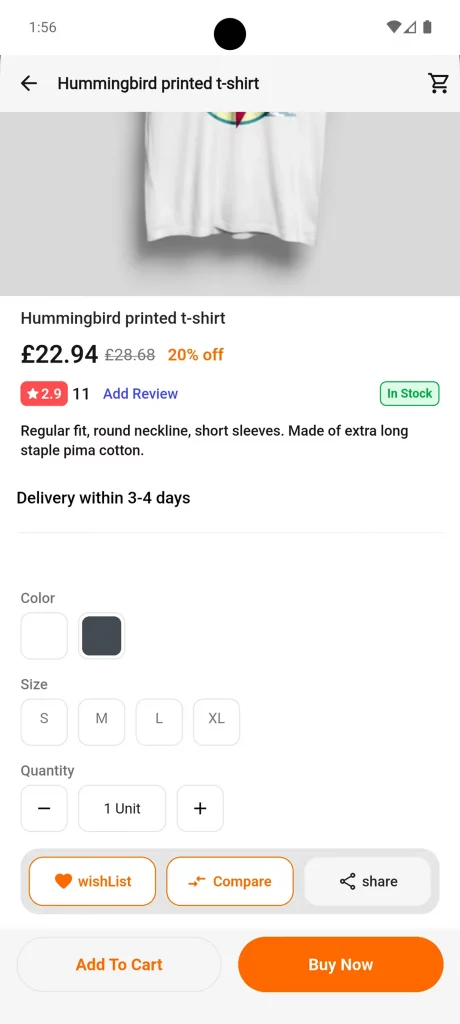The image size is (460, 1024).
Task: Tap the share network icon
Action: coord(348,881)
